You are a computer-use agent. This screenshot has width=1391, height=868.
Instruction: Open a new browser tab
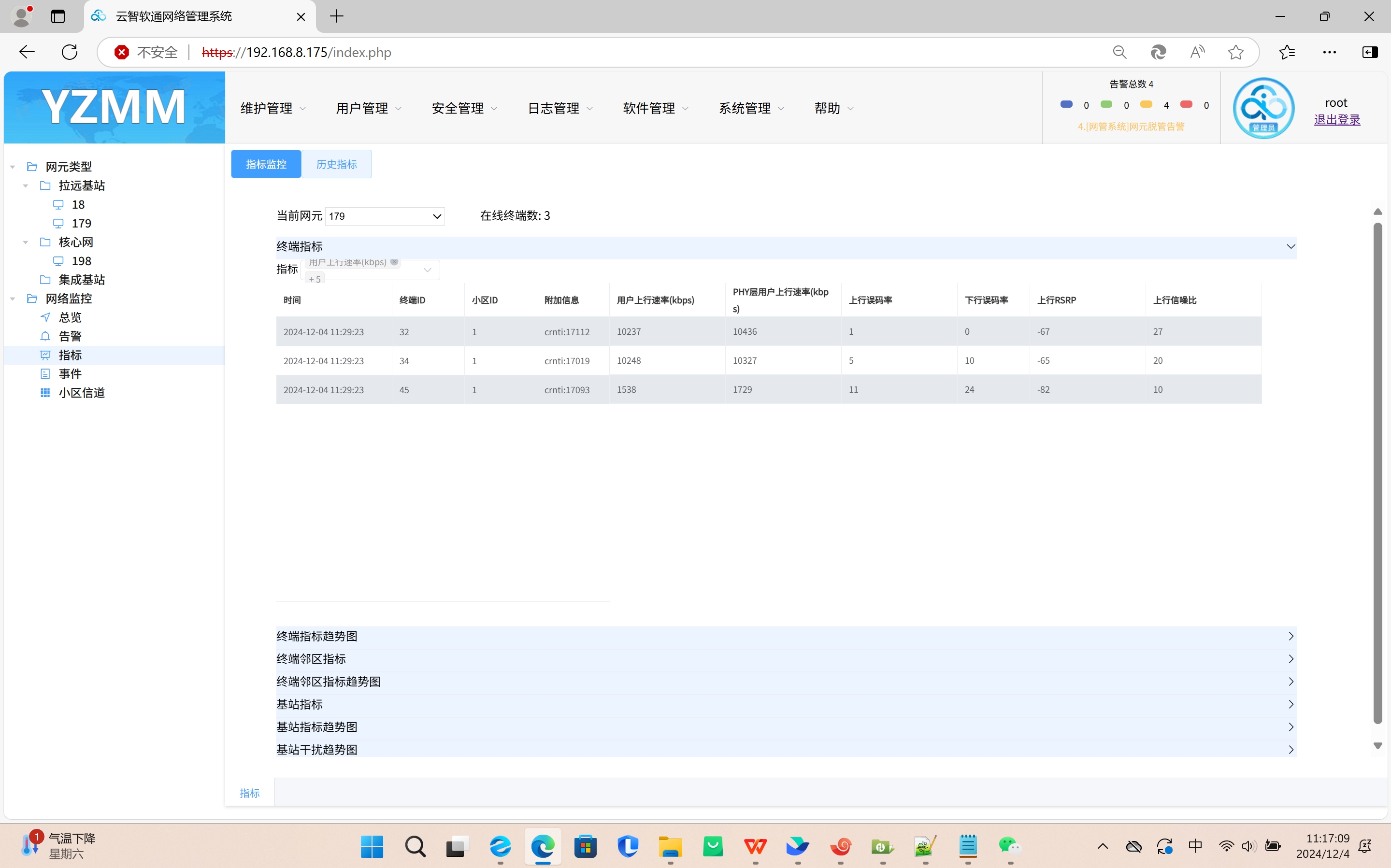[336, 16]
